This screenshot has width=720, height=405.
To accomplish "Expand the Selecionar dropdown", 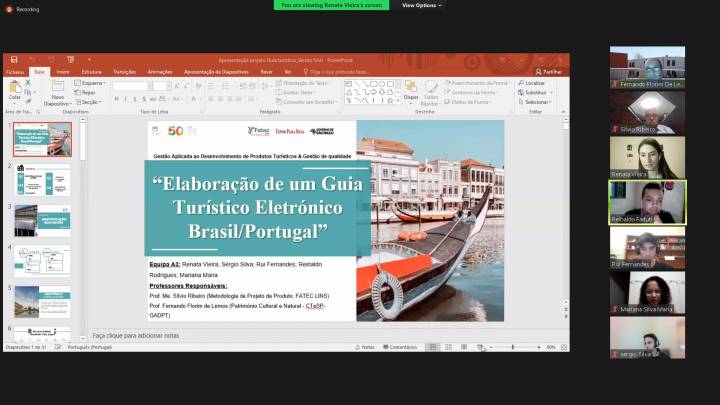I will coord(535,102).
